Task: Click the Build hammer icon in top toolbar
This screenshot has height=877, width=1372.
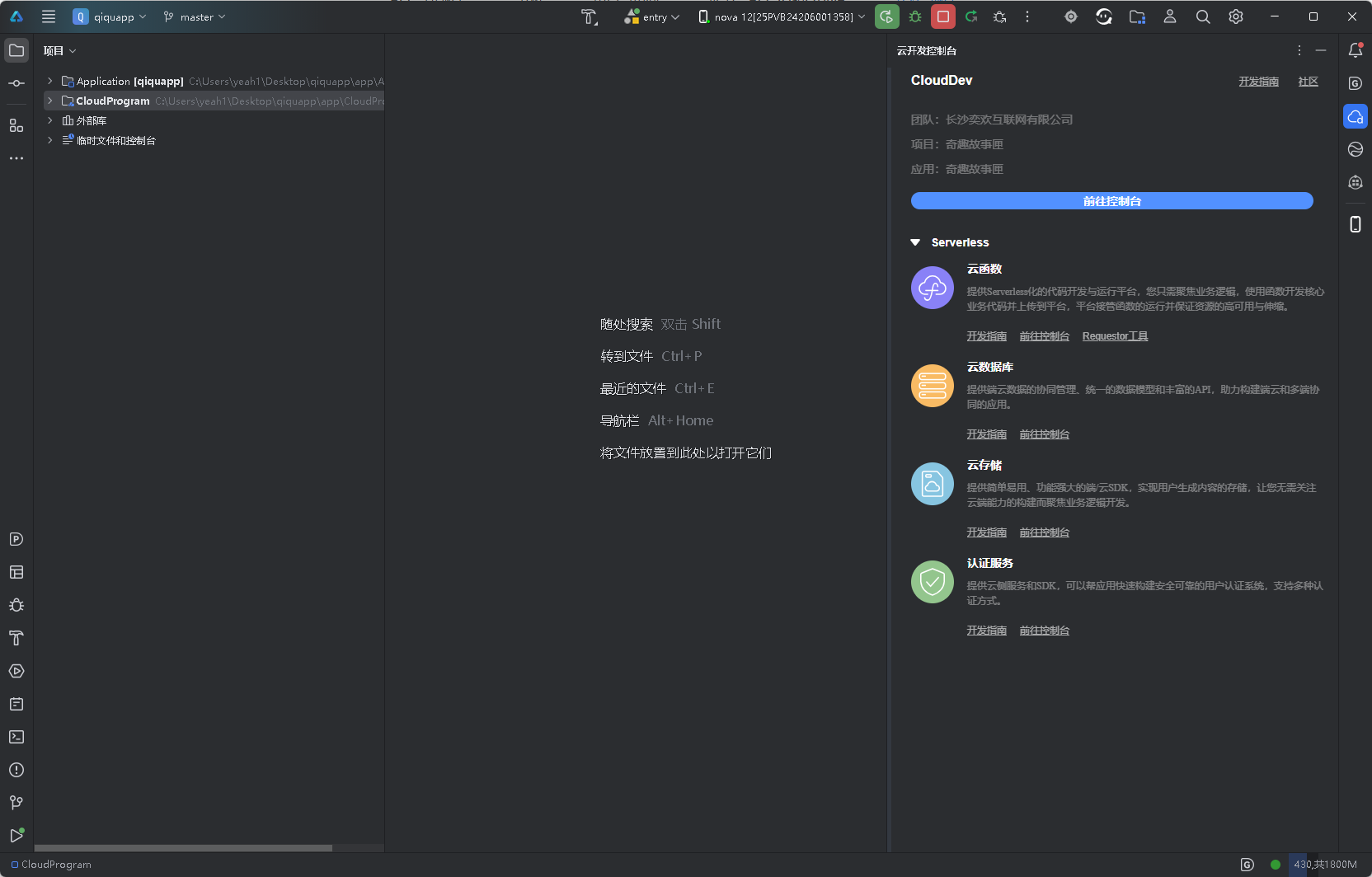Action: [589, 16]
